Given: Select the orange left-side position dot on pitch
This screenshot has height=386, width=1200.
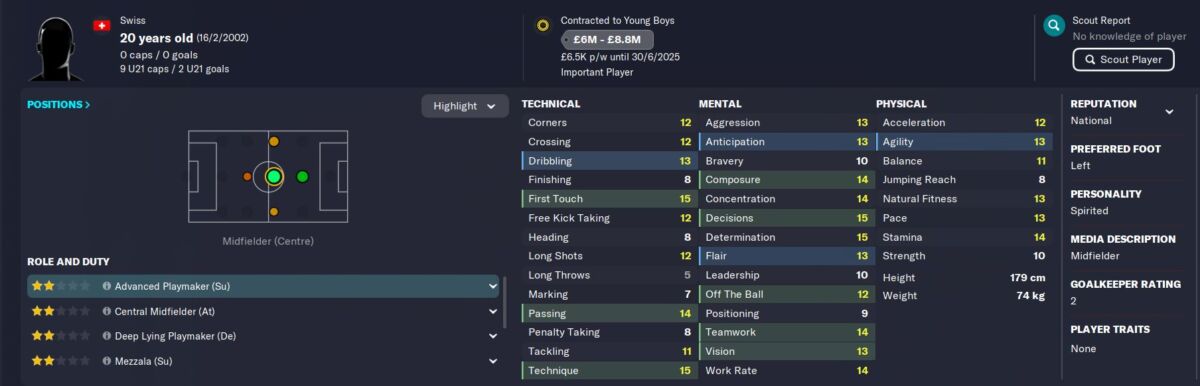Looking at the screenshot, I should (x=248, y=177).
